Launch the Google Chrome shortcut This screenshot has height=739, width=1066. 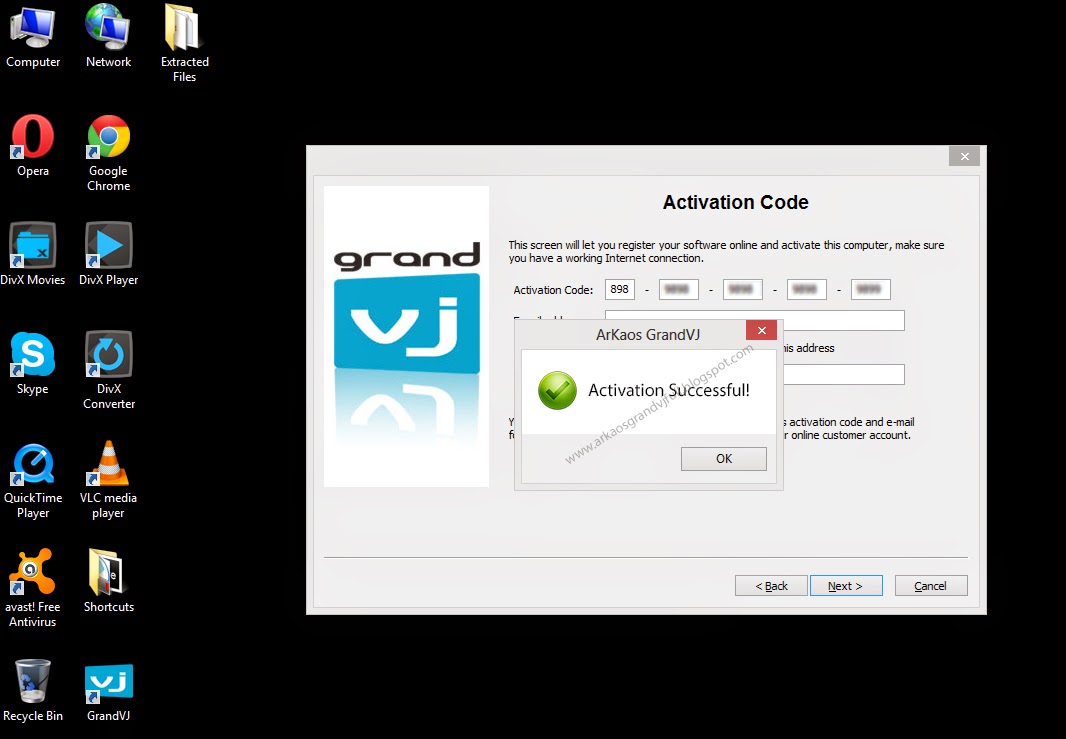click(108, 154)
